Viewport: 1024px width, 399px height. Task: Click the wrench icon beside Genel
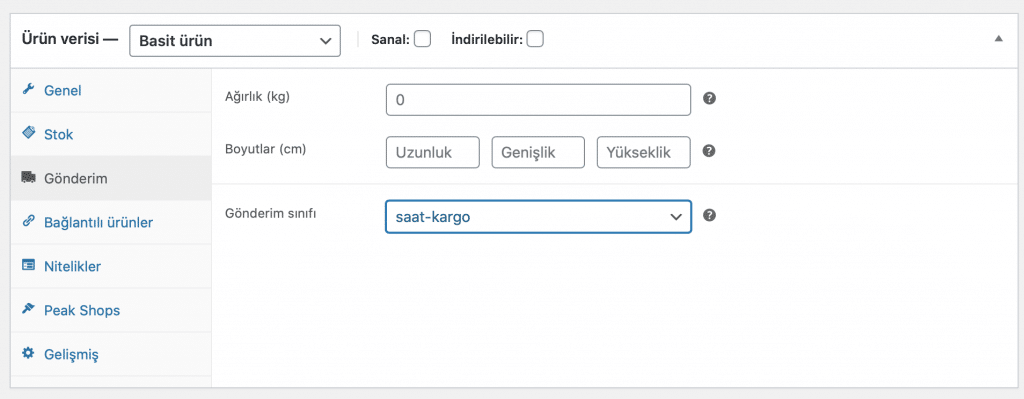28,90
